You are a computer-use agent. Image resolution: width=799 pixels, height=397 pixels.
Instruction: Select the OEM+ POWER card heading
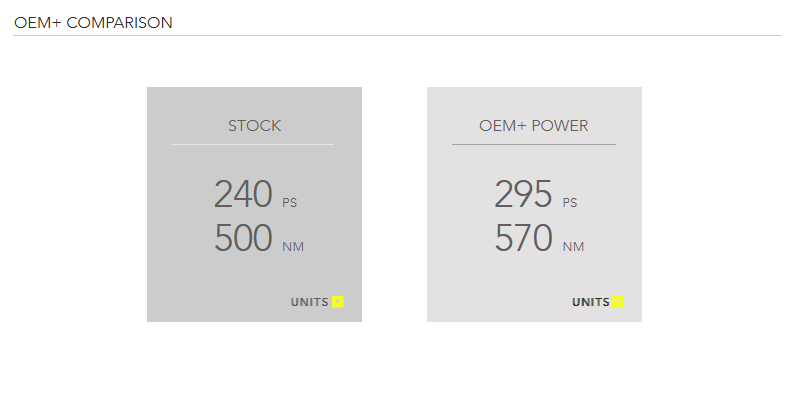[534, 126]
